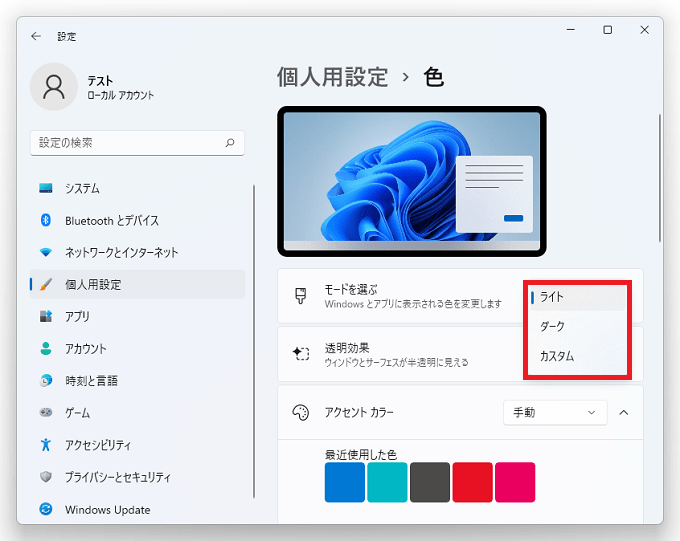Pick the pink recently used color
Screen dimensions: 680x541
(515, 482)
